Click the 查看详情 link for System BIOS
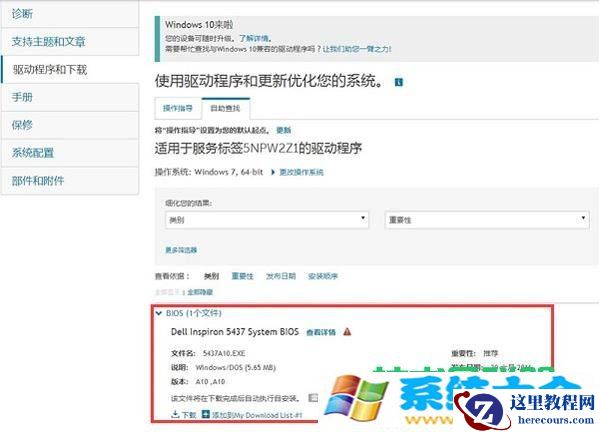 [321, 332]
